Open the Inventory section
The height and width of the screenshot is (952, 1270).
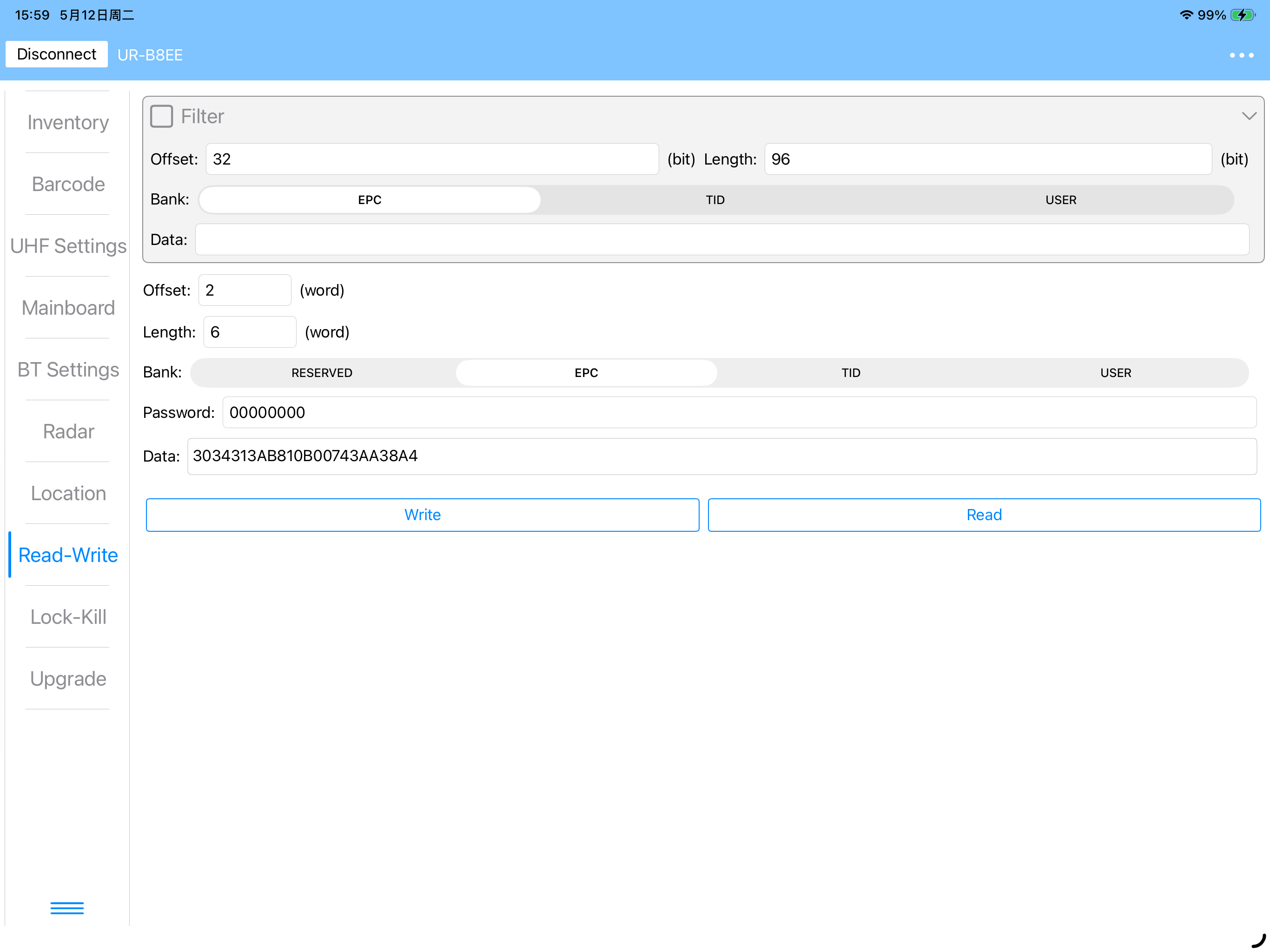click(68, 122)
